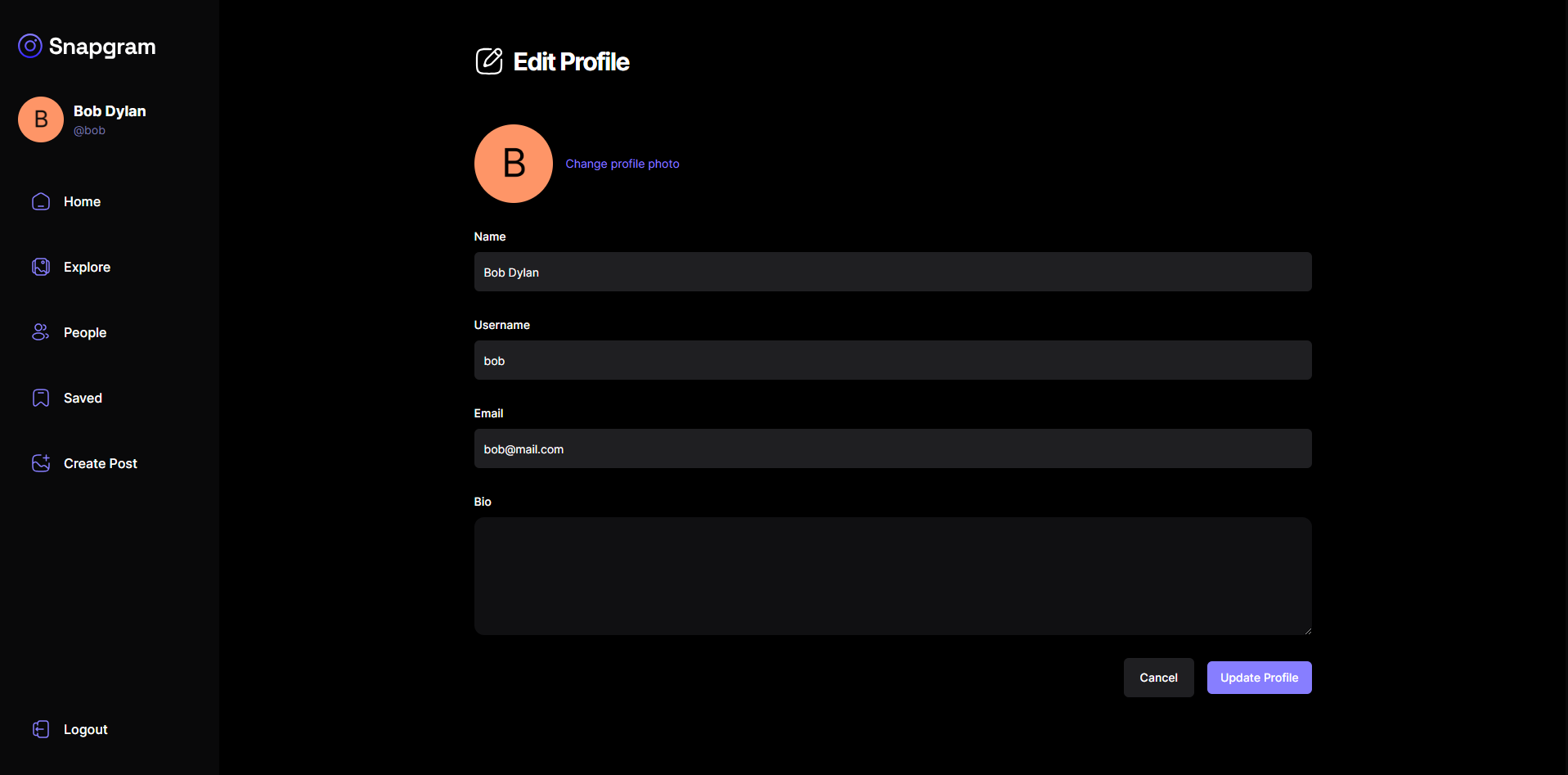
Task: Click the Explore icon in sidebar
Action: coord(41,267)
